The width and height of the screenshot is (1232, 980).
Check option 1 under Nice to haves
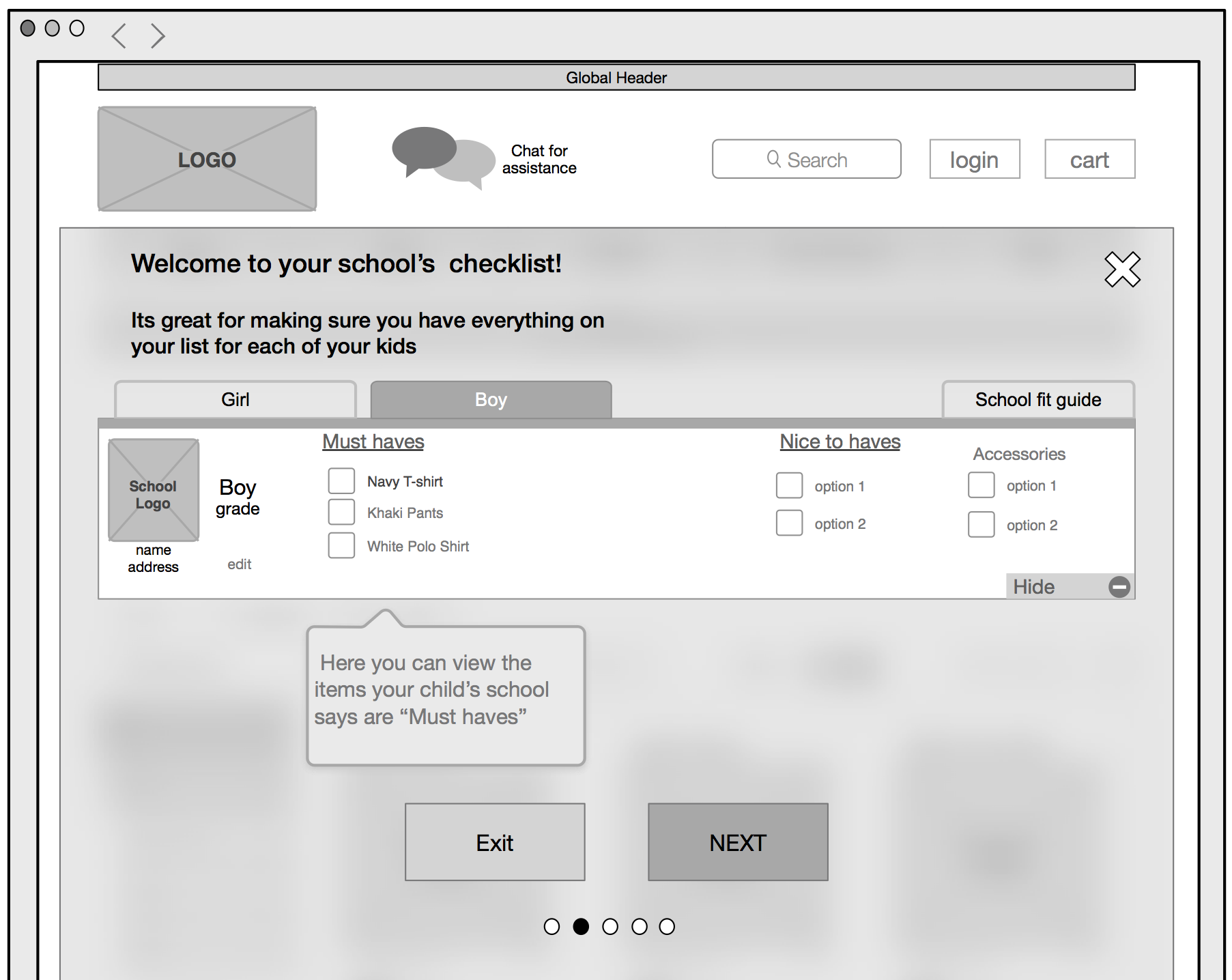(789, 485)
